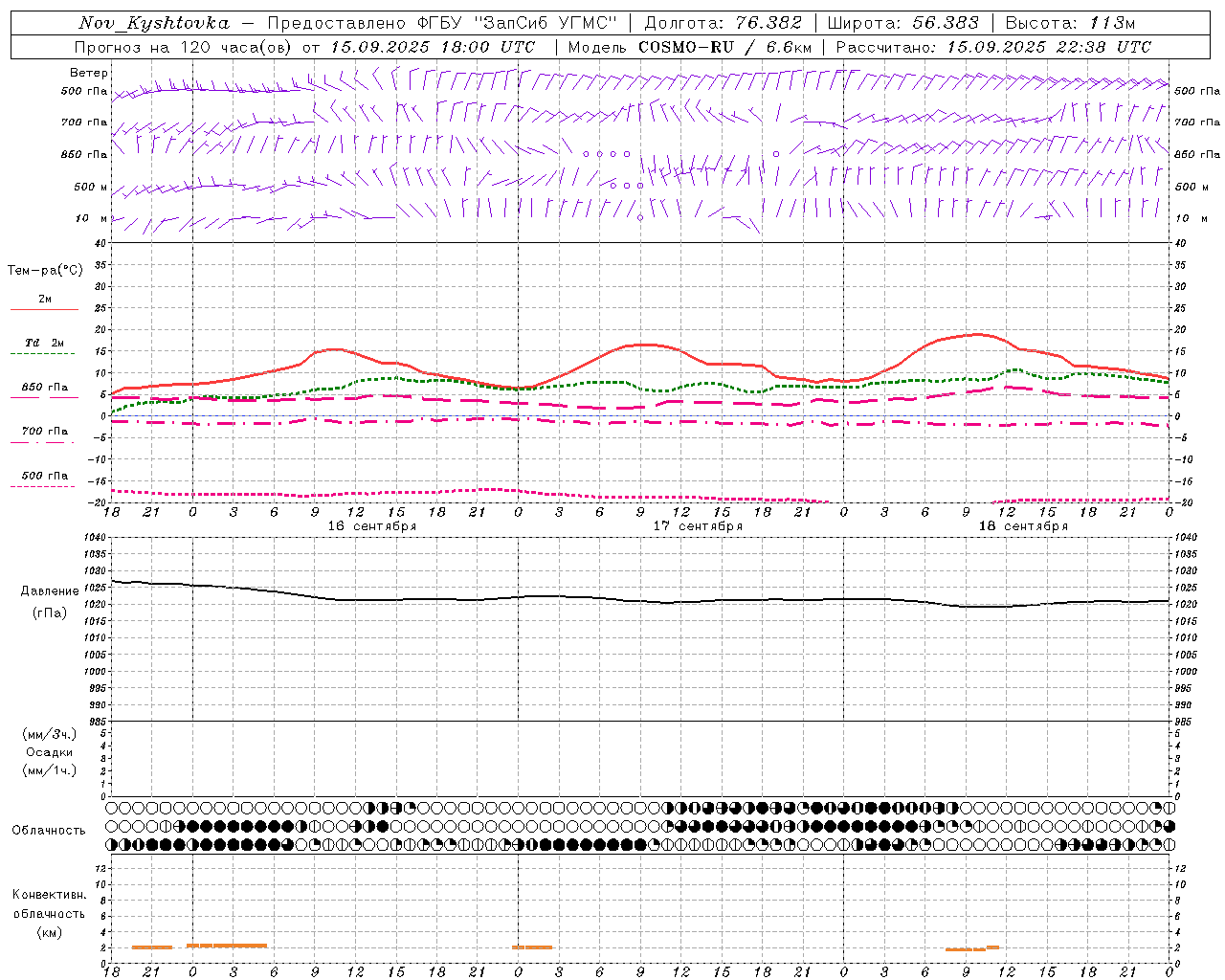The height and width of the screenshot is (980, 1225).
Task: Click the "Конвективн." convective cloud label
Action: (49, 895)
